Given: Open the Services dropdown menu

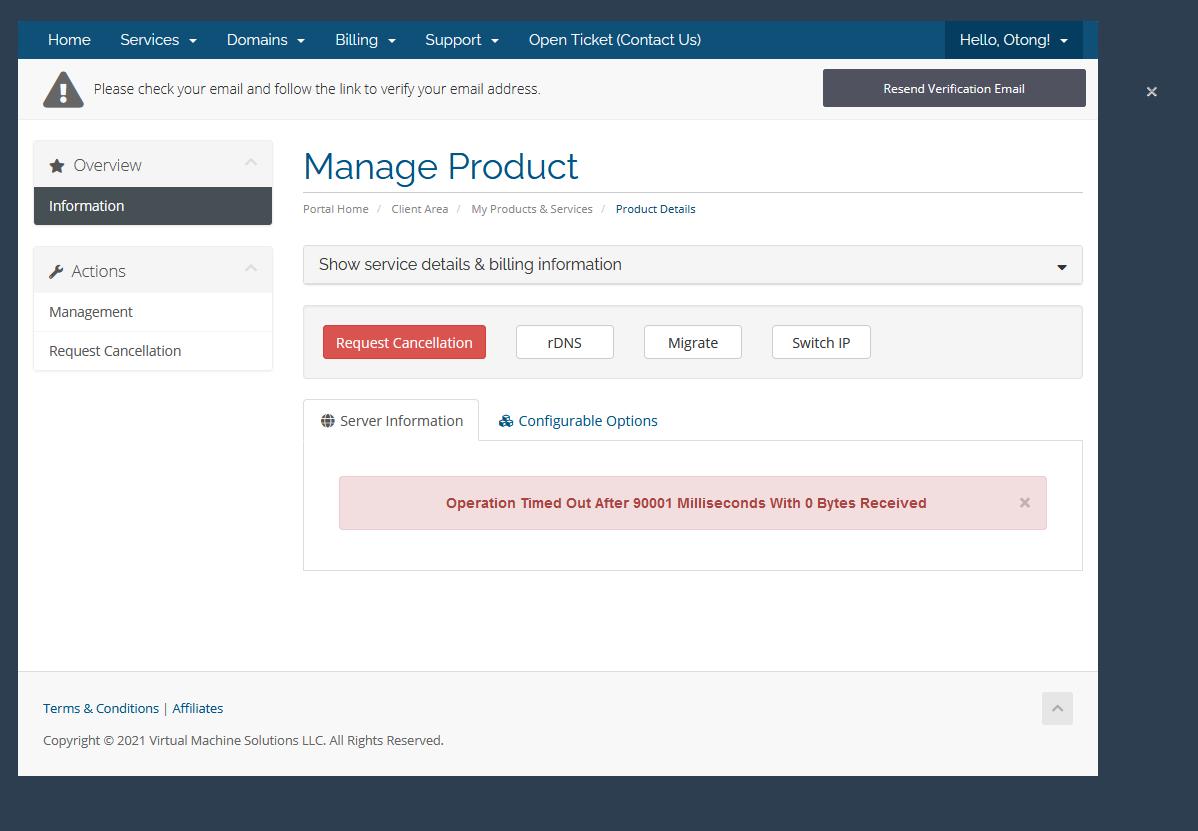Looking at the screenshot, I should coord(158,40).
